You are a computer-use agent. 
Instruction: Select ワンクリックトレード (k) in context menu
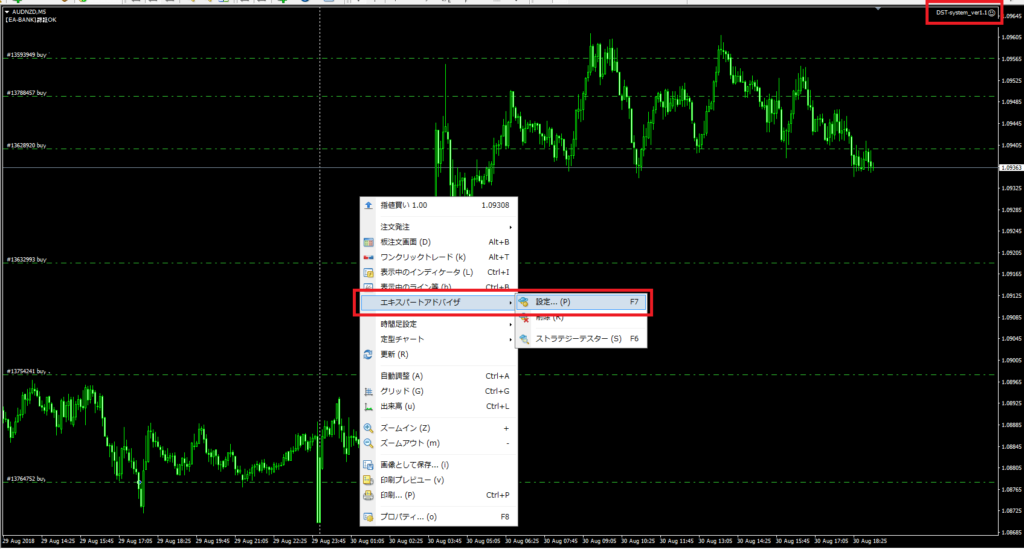[438, 257]
